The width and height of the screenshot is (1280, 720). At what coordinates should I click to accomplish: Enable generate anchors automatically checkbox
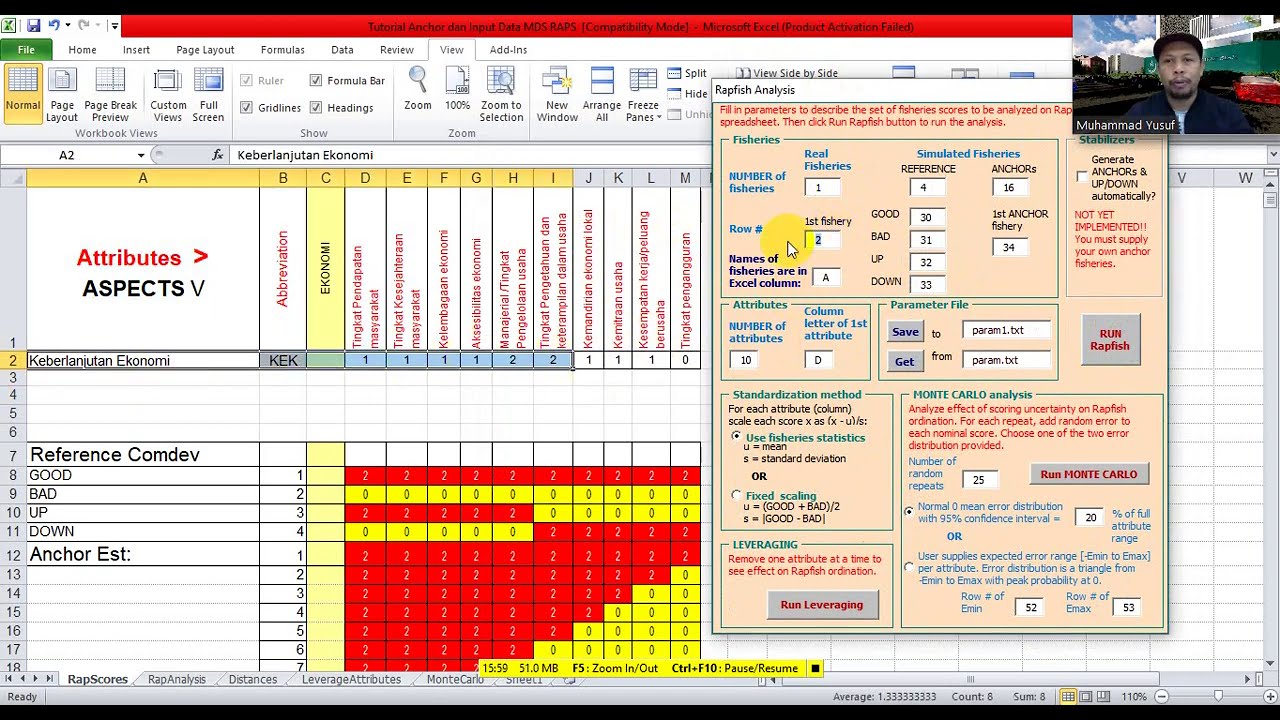pos(1082,177)
